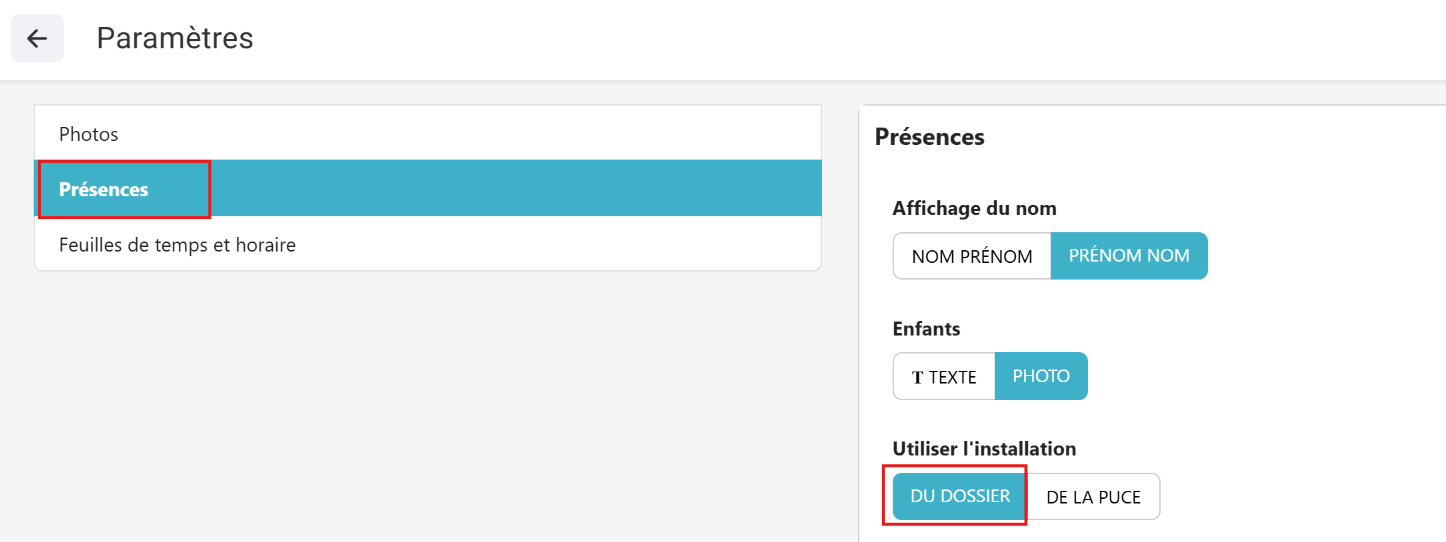Set name display to NOM PRÉNOM
This screenshot has height=542, width=1446.
972,256
